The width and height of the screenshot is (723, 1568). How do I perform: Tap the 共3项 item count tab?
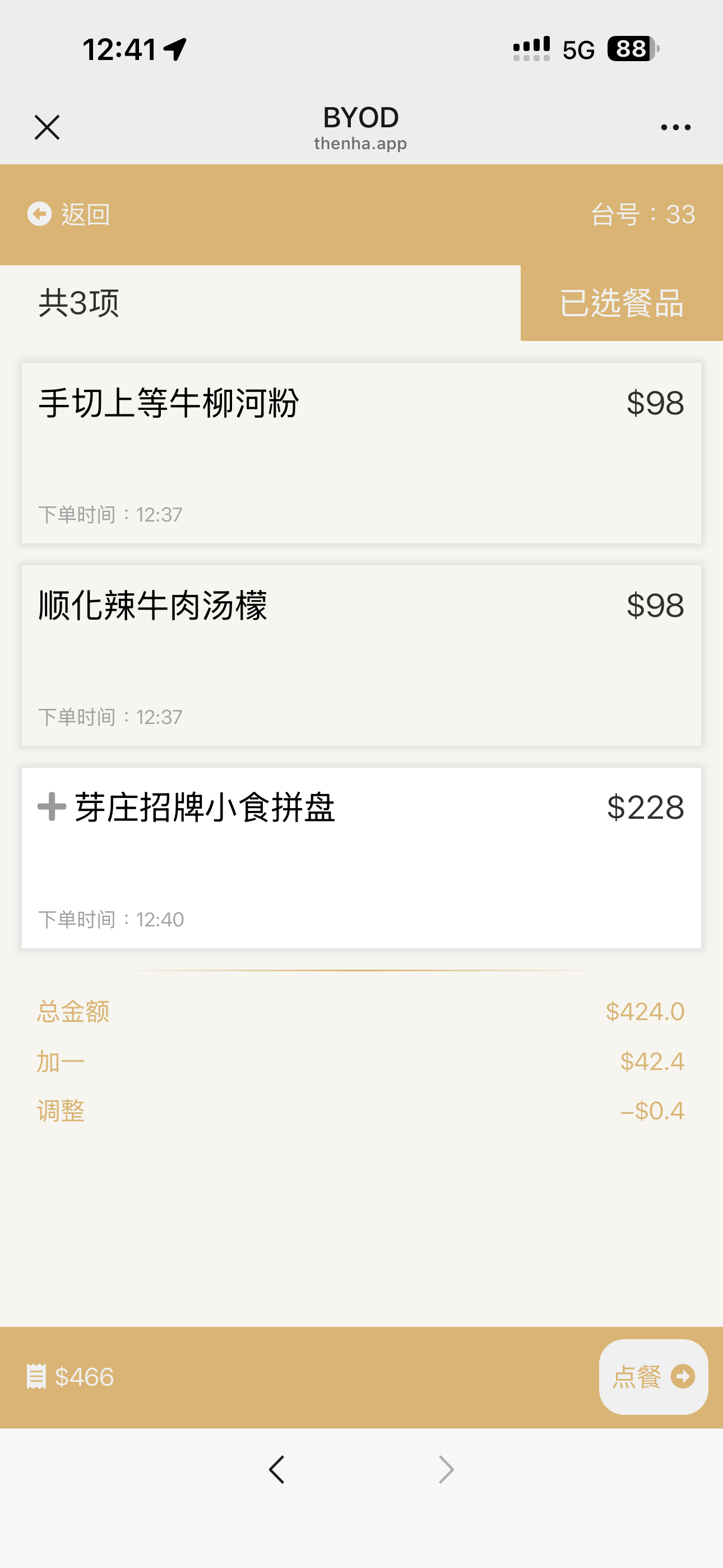[79, 303]
